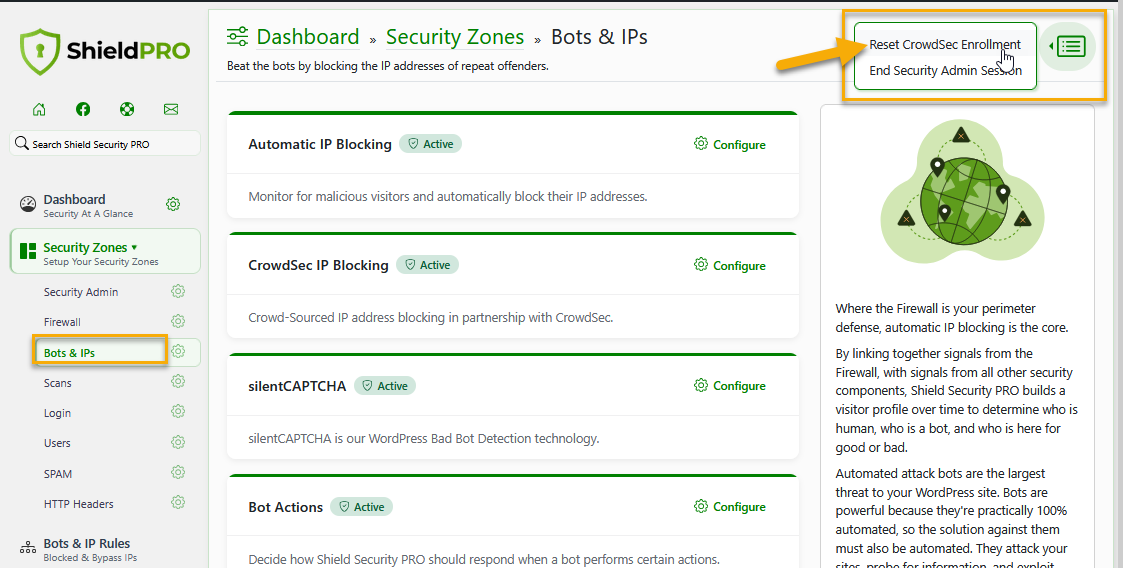Open gear icon next to Users

178,442
